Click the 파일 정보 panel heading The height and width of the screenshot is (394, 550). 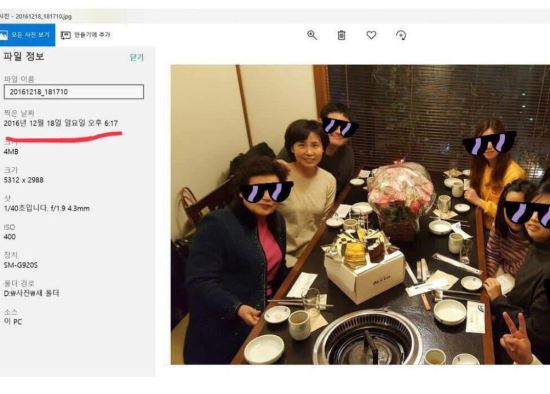pos(24,56)
